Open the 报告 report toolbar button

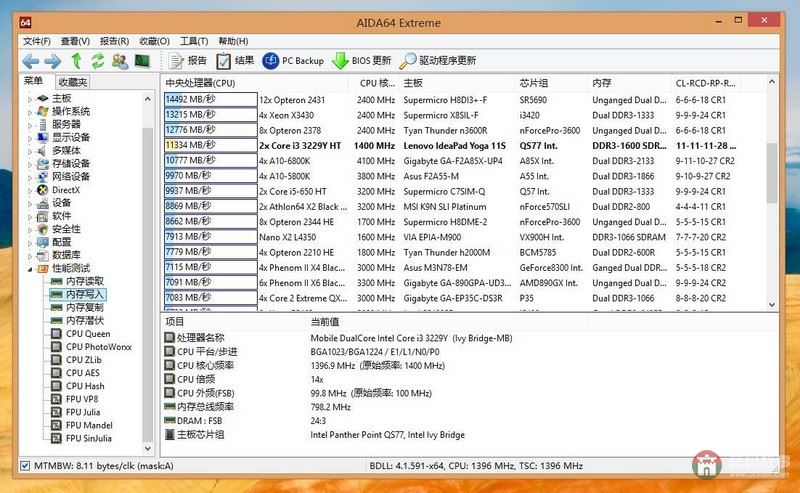coord(188,61)
